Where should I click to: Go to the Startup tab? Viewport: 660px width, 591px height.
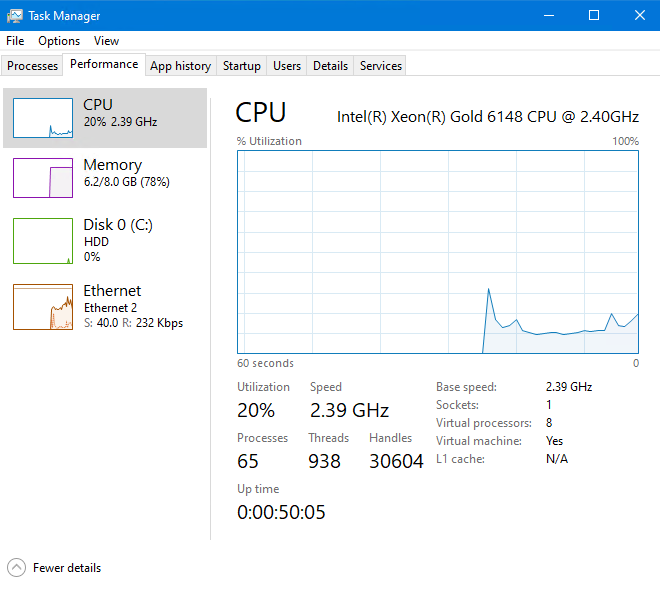(x=241, y=66)
